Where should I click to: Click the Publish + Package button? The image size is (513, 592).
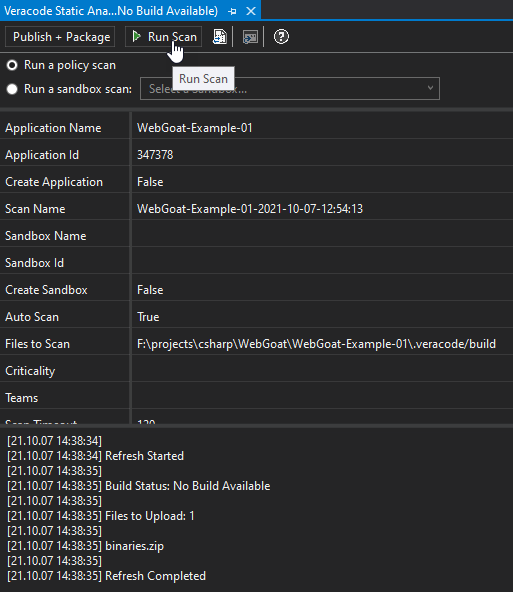tap(60, 37)
